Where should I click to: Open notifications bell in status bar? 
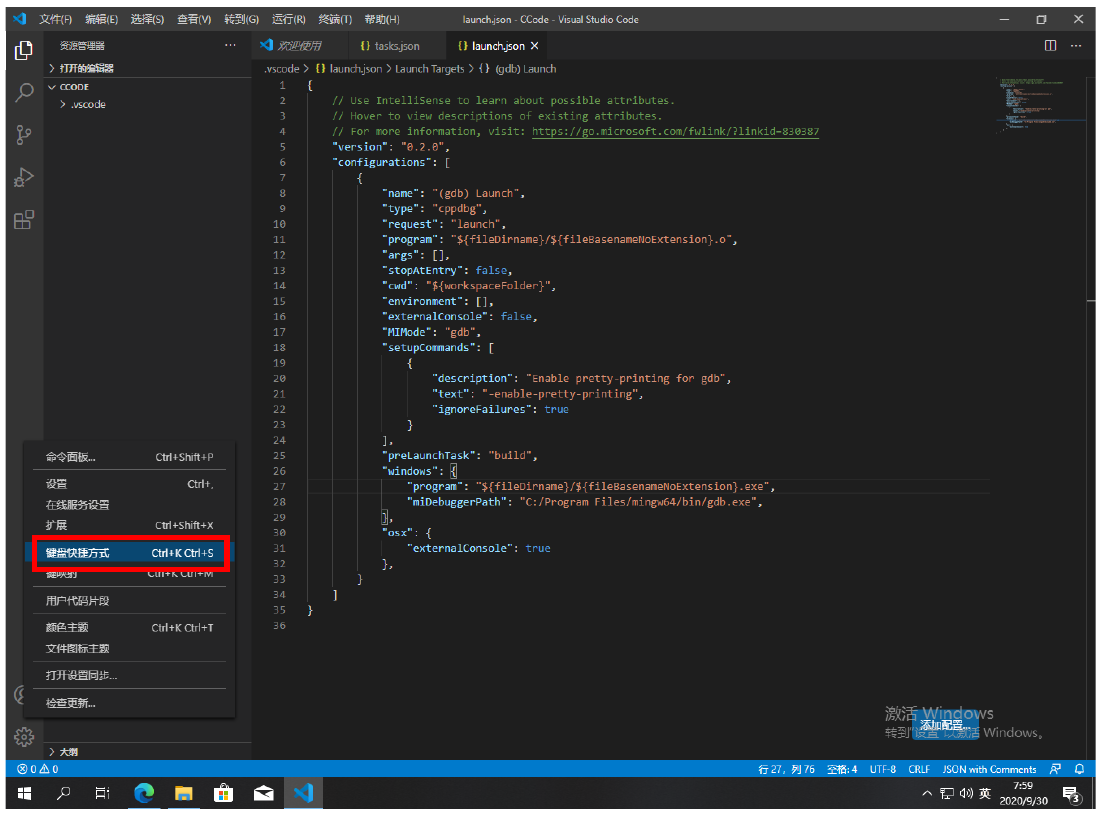click(1079, 769)
